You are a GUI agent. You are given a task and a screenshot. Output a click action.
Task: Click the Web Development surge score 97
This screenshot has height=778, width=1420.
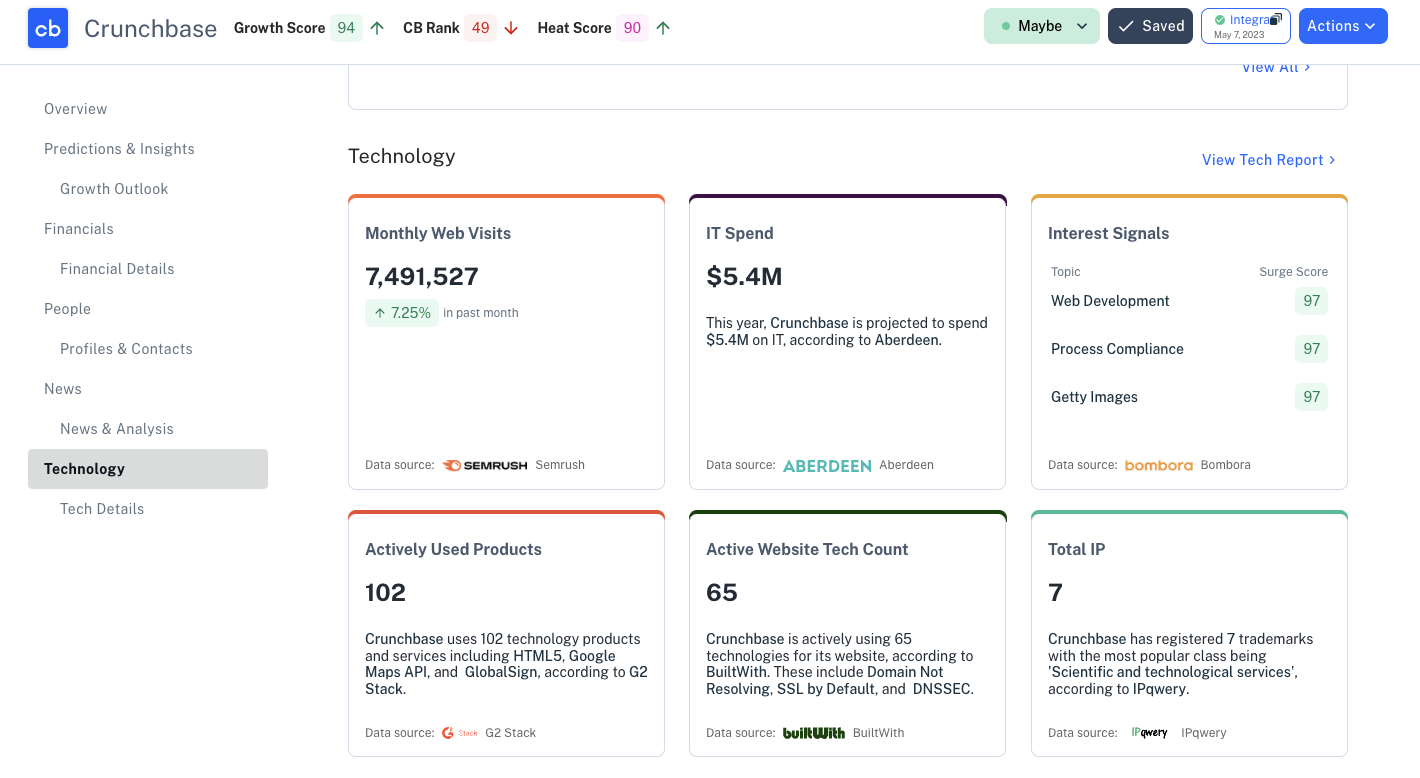tap(1311, 301)
